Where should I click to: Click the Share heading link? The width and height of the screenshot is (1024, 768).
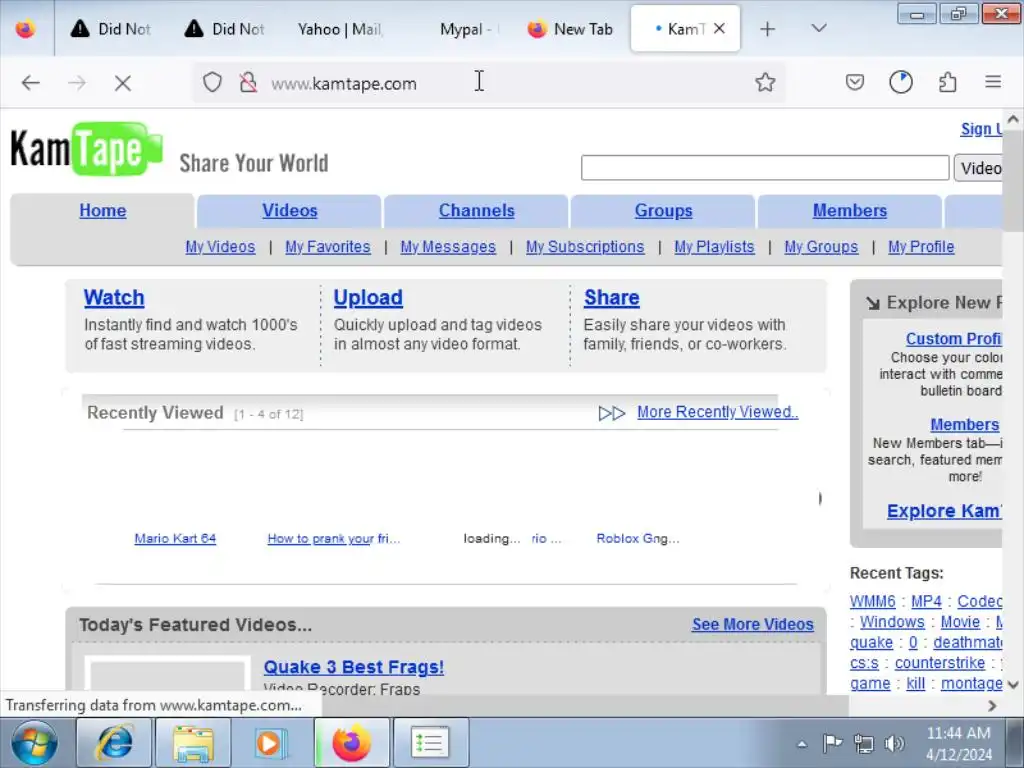pos(611,298)
